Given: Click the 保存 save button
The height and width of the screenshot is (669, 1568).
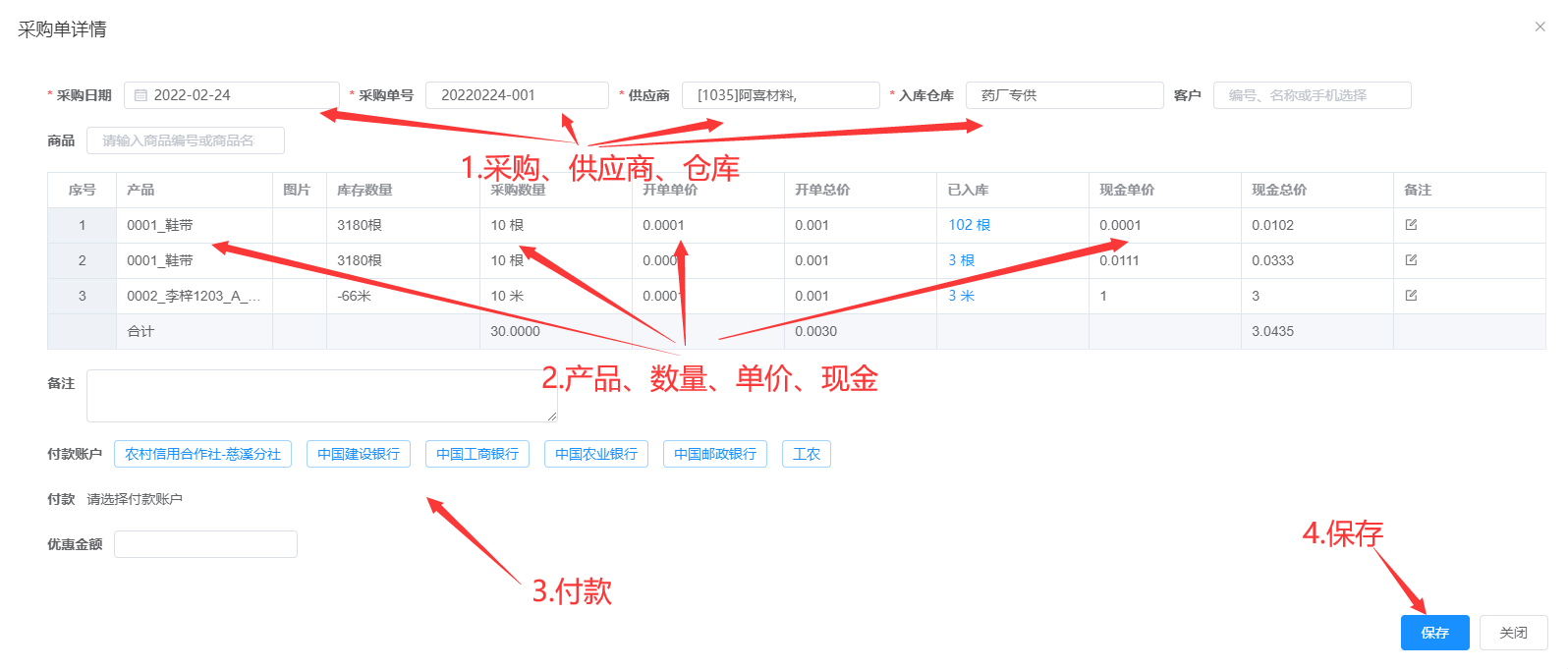Looking at the screenshot, I should pos(1434,633).
